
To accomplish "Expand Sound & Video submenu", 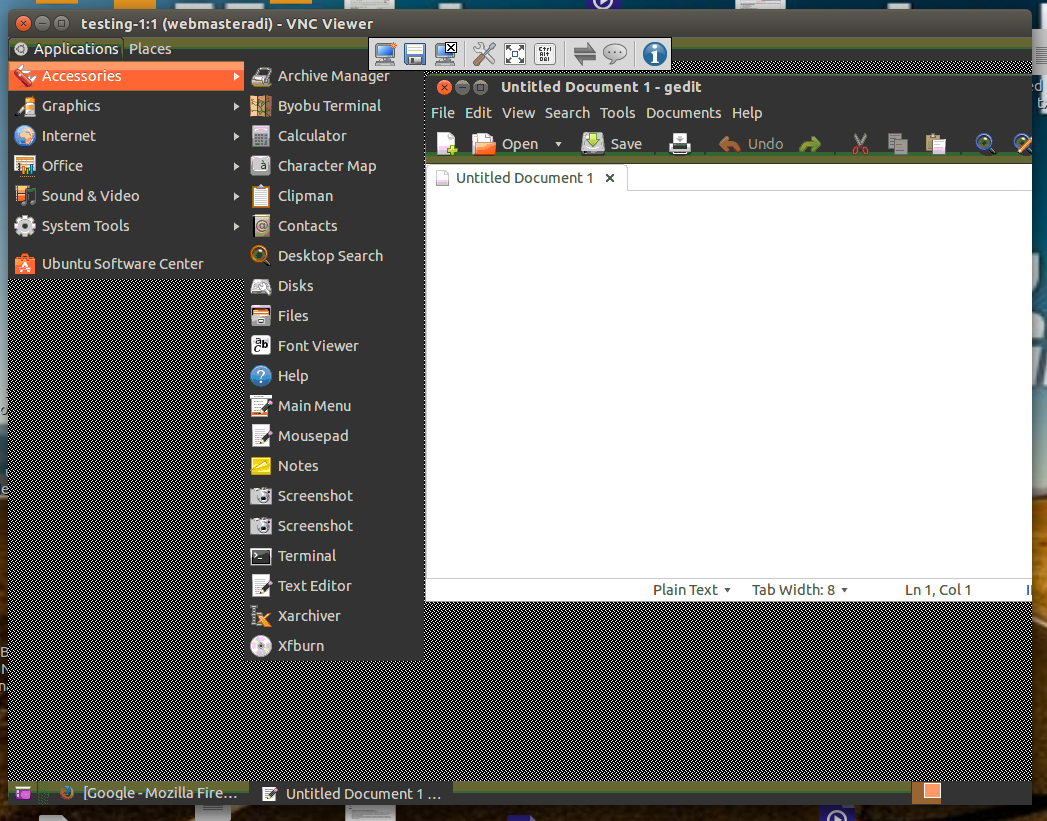I will pos(126,196).
